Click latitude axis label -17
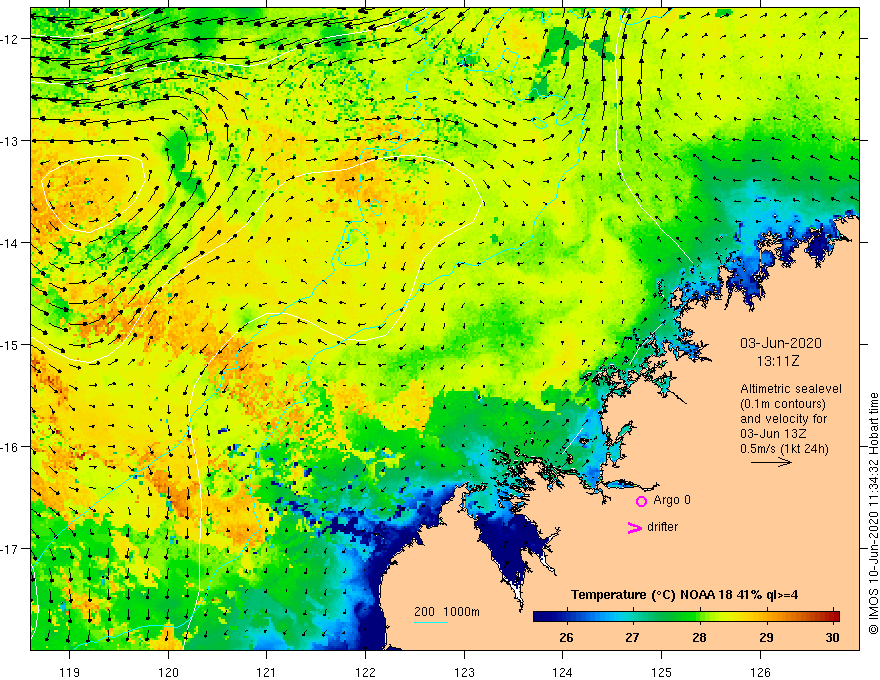 11,549
